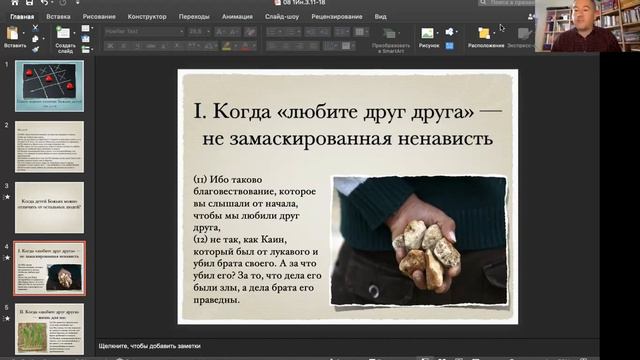The width and height of the screenshot is (640, 360).
Task: Open the Customize Quick Access Toolbar dropdown
Action: 77,3
